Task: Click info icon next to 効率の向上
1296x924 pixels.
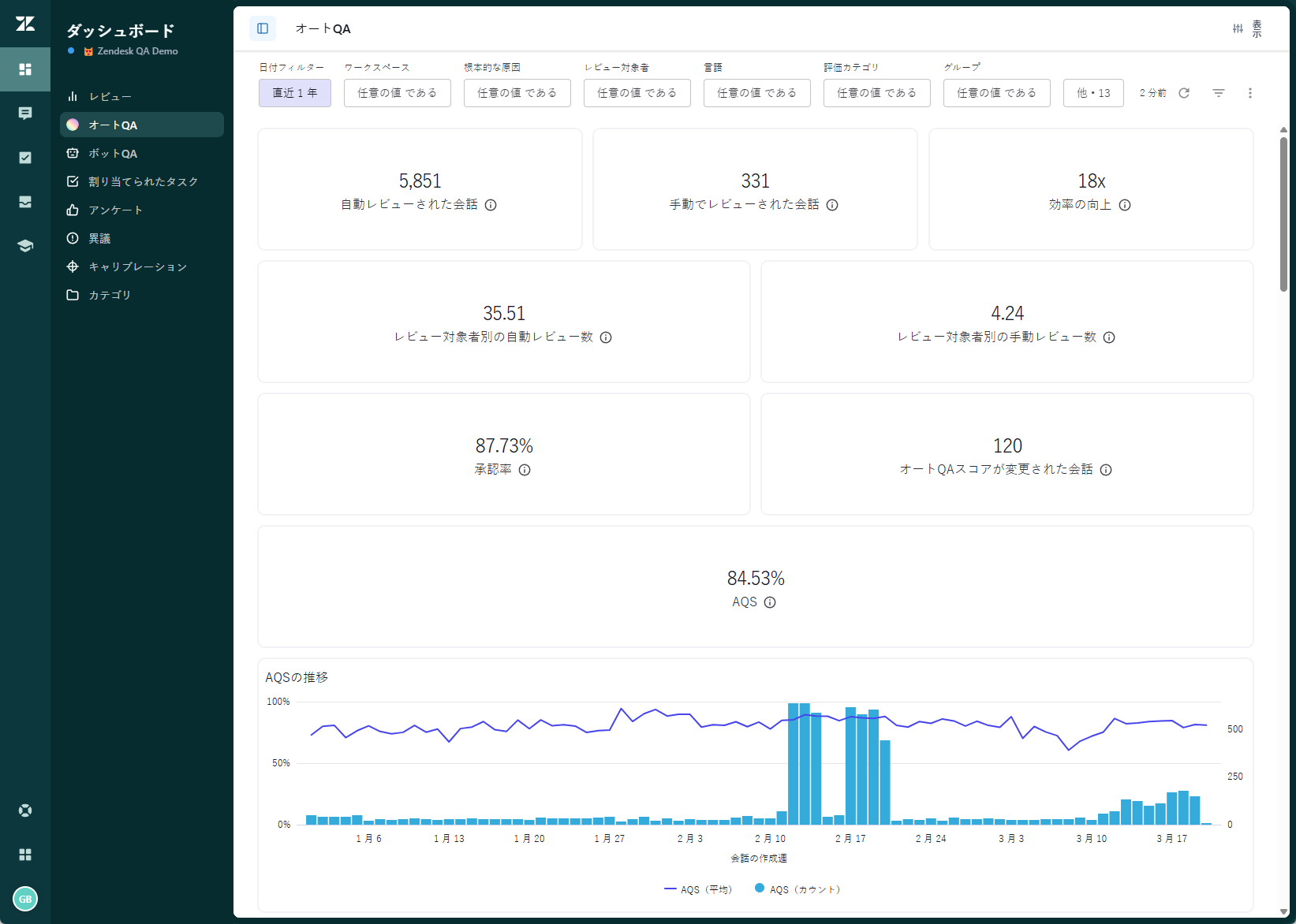Action: [x=1125, y=205]
